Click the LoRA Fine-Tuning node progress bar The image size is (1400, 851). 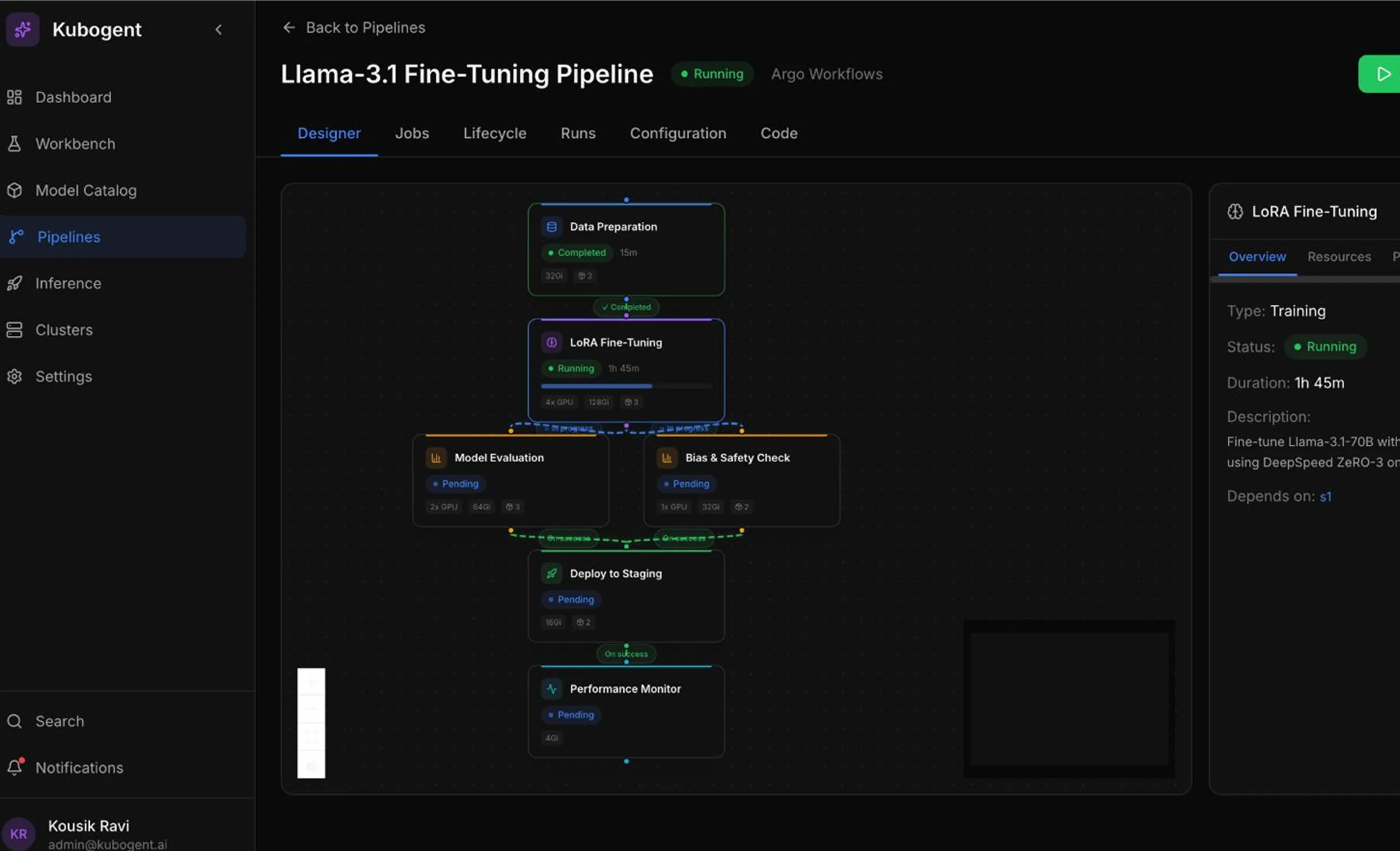pyautogui.click(x=626, y=386)
